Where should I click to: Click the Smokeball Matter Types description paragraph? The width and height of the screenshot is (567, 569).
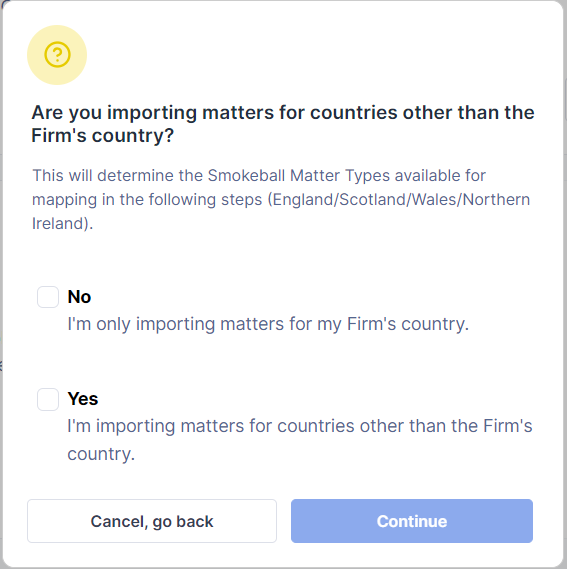coord(281,200)
